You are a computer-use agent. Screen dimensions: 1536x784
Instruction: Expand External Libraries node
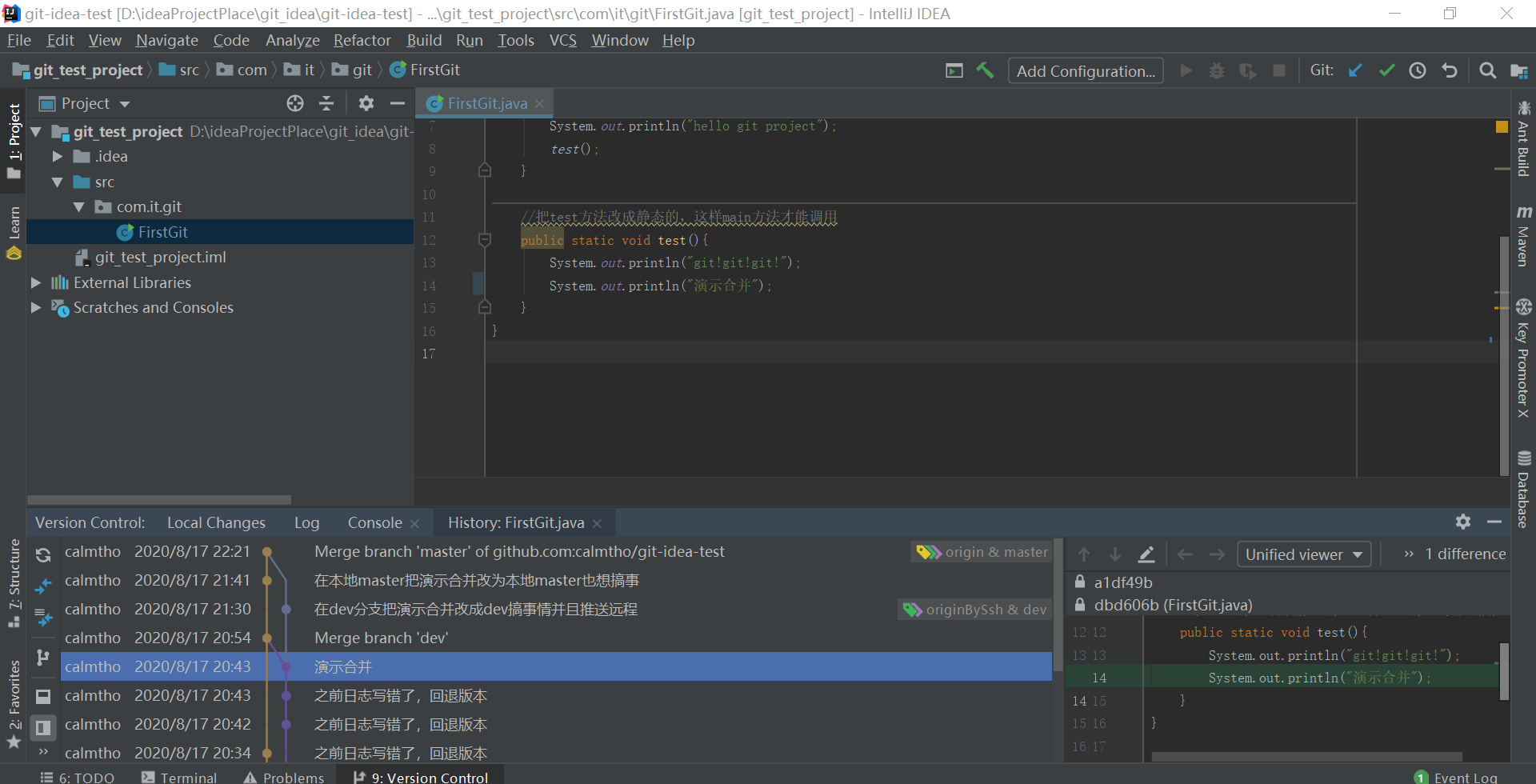36,282
